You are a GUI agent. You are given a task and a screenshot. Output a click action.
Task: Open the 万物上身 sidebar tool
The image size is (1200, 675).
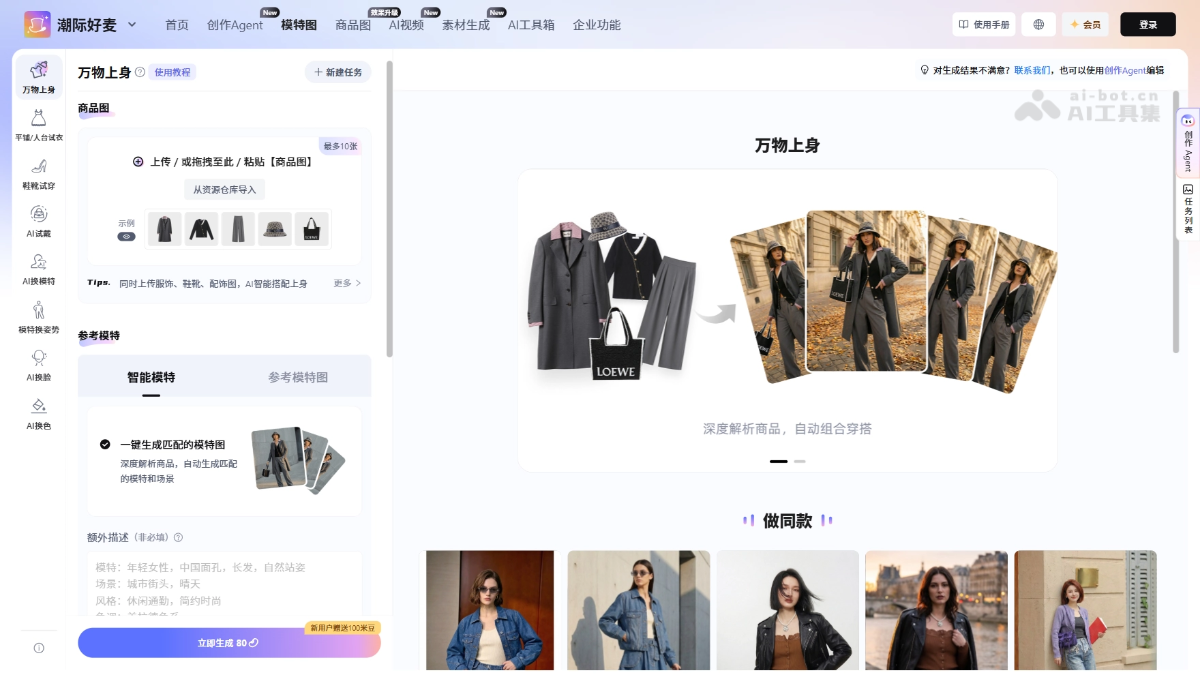point(38,77)
